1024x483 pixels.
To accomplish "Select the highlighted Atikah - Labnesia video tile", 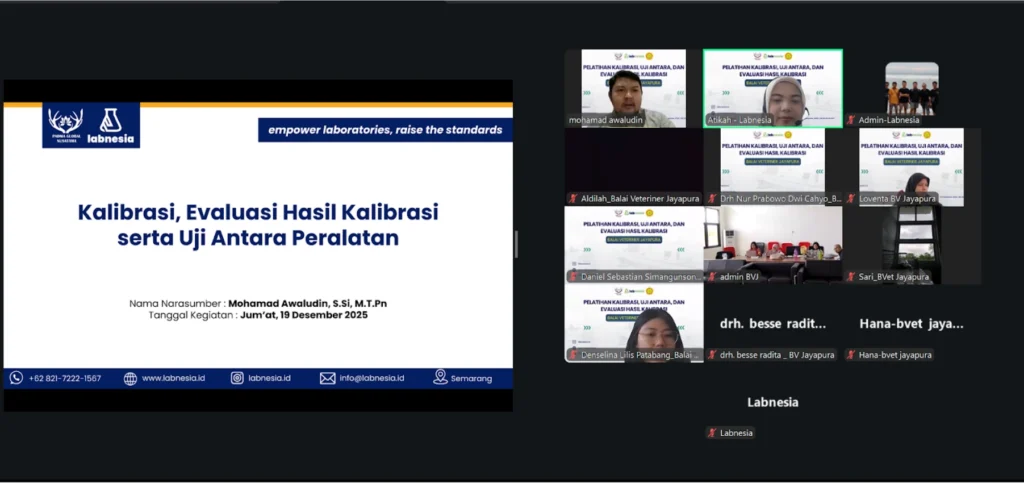I will coord(772,88).
